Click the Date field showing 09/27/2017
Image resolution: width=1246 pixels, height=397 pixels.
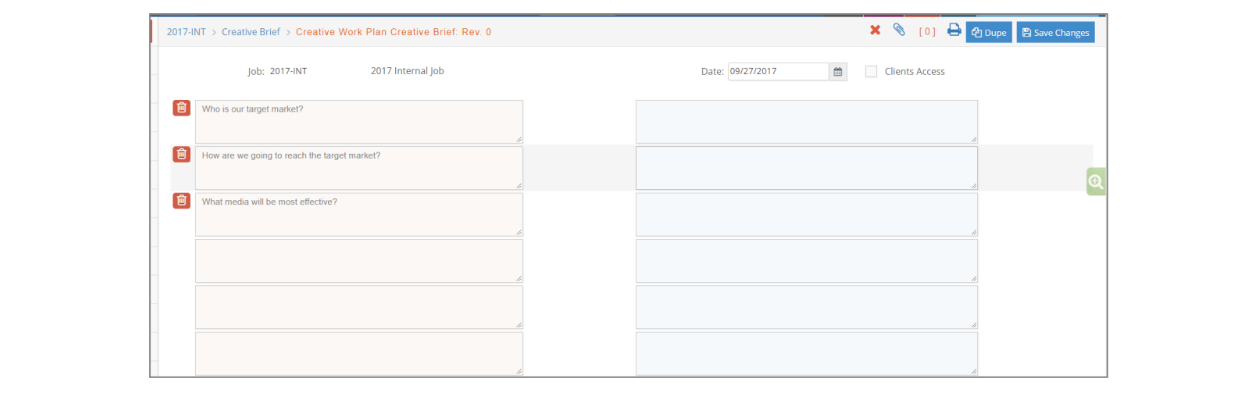coord(778,72)
